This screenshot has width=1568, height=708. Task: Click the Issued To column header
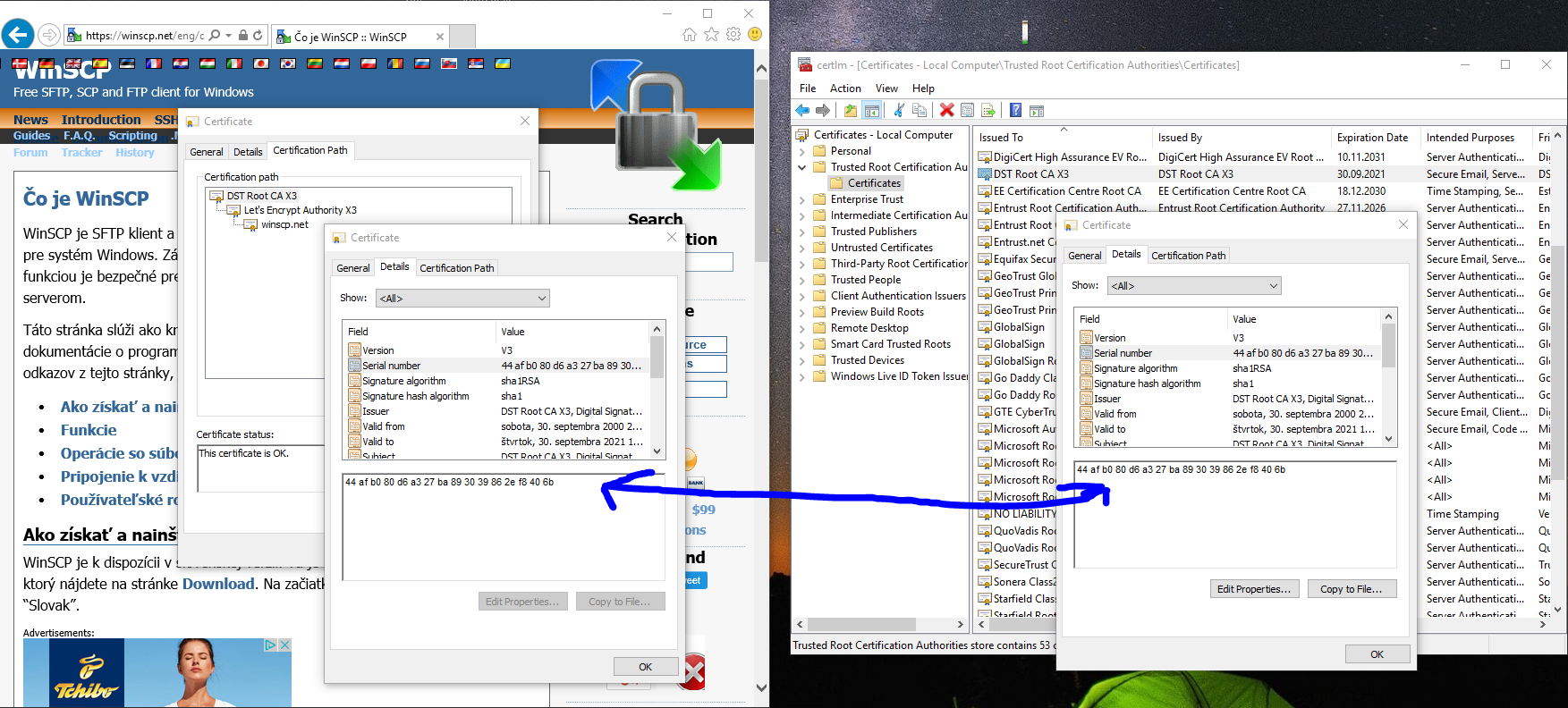[x=1001, y=138]
